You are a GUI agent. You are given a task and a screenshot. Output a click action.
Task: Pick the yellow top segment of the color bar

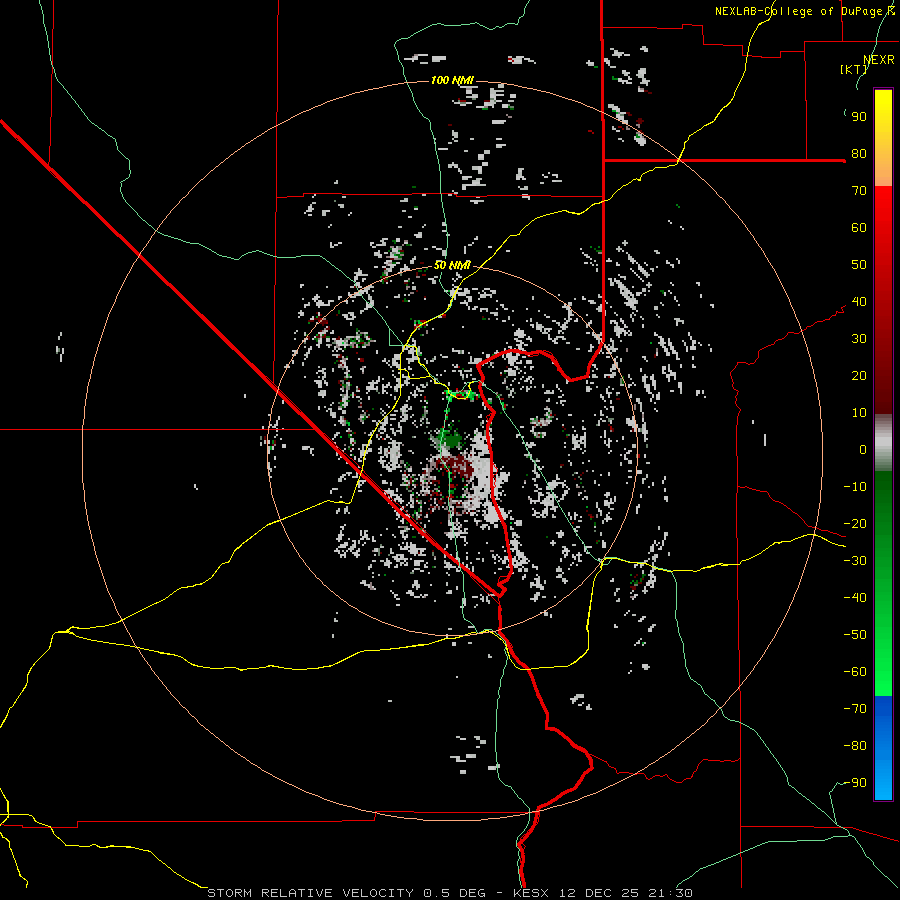tap(883, 138)
